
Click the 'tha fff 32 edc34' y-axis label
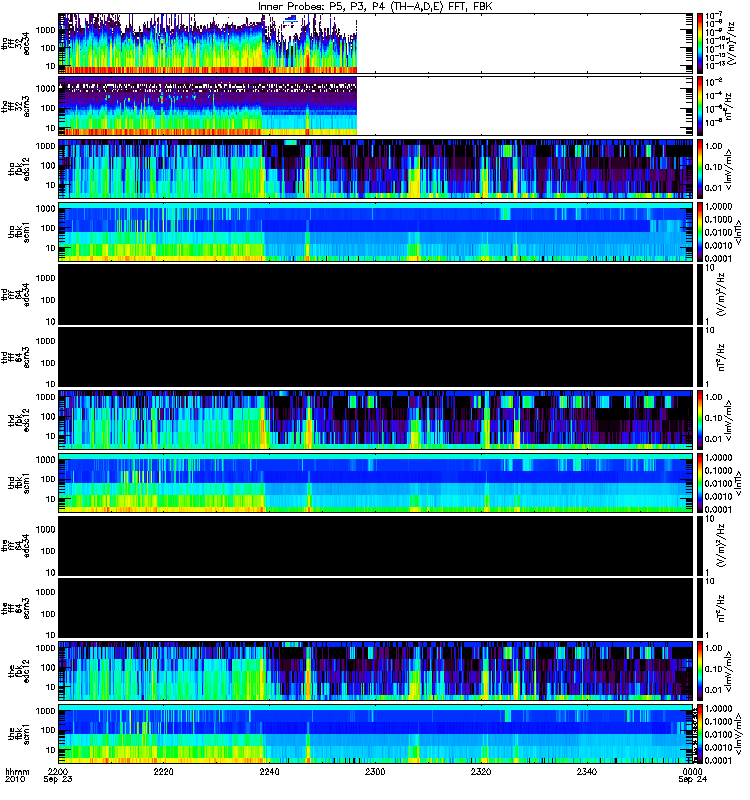[x=16, y=43]
